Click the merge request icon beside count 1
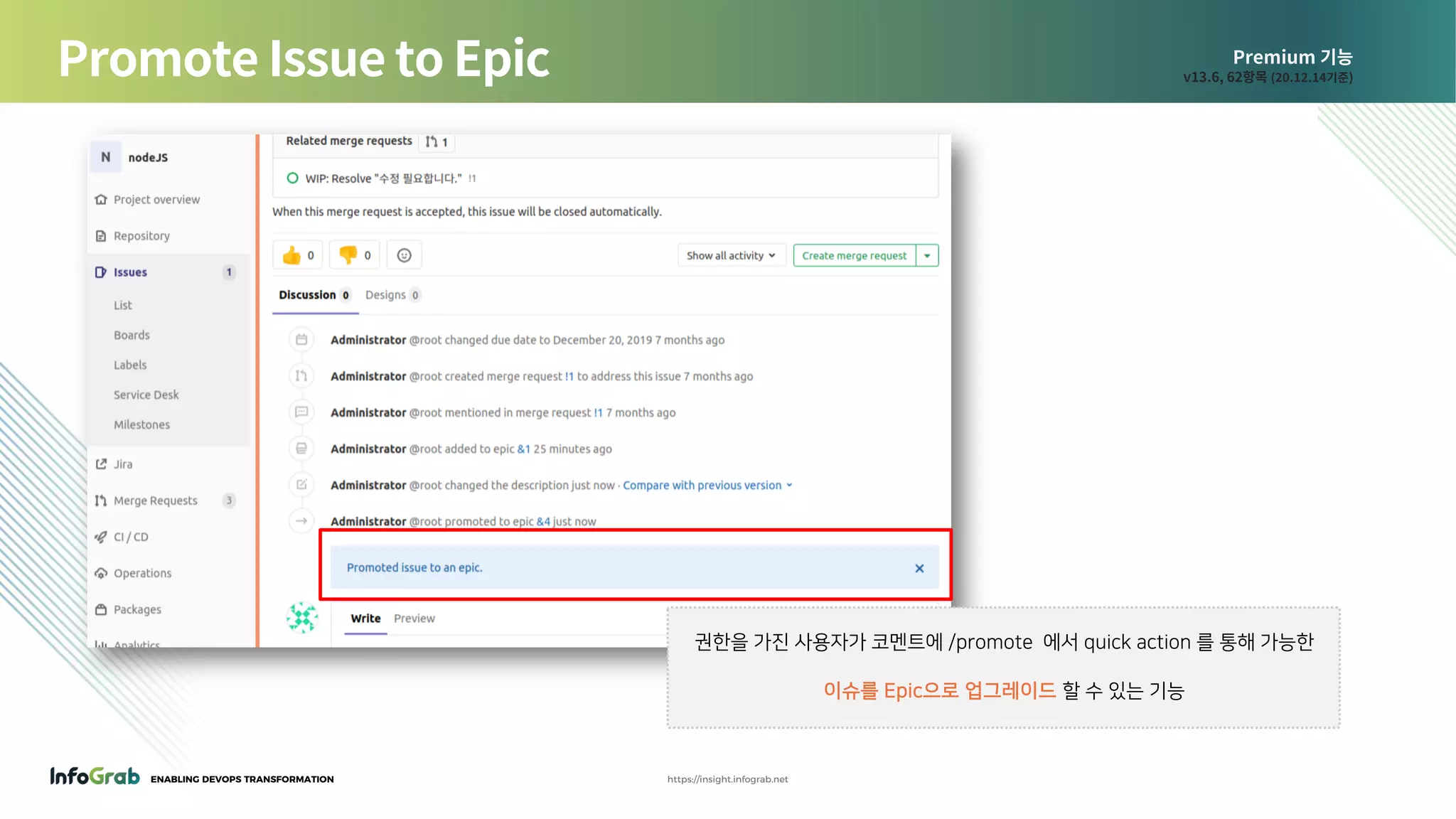The width and height of the screenshot is (1456, 819). pos(432,141)
